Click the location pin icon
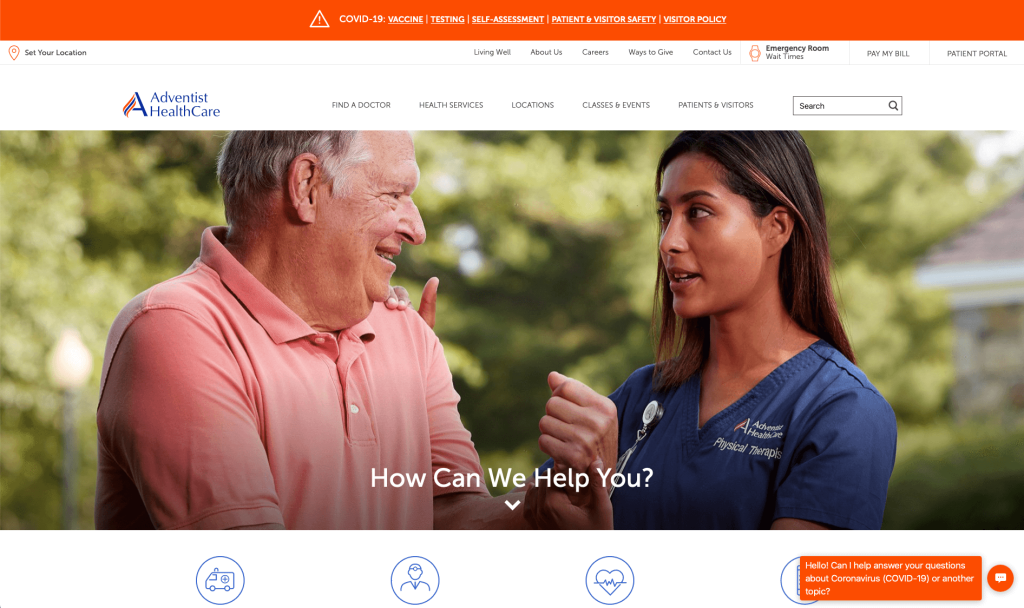Screen dimensions: 1024x608 pos(14,53)
